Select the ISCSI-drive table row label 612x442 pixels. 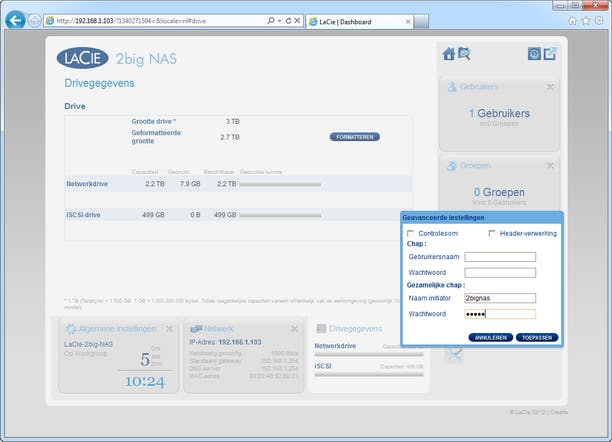[83, 215]
